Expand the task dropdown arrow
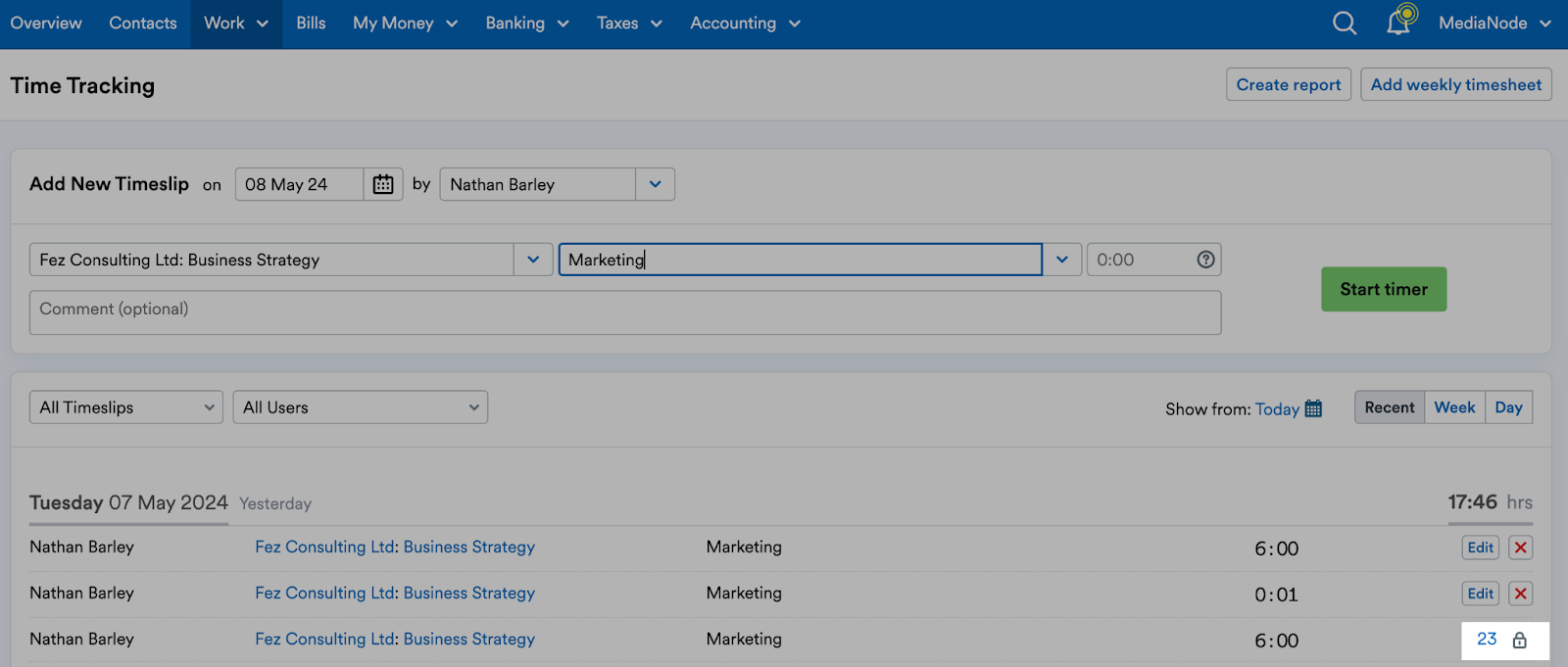Image resolution: width=1568 pixels, height=667 pixels. [x=1061, y=260]
